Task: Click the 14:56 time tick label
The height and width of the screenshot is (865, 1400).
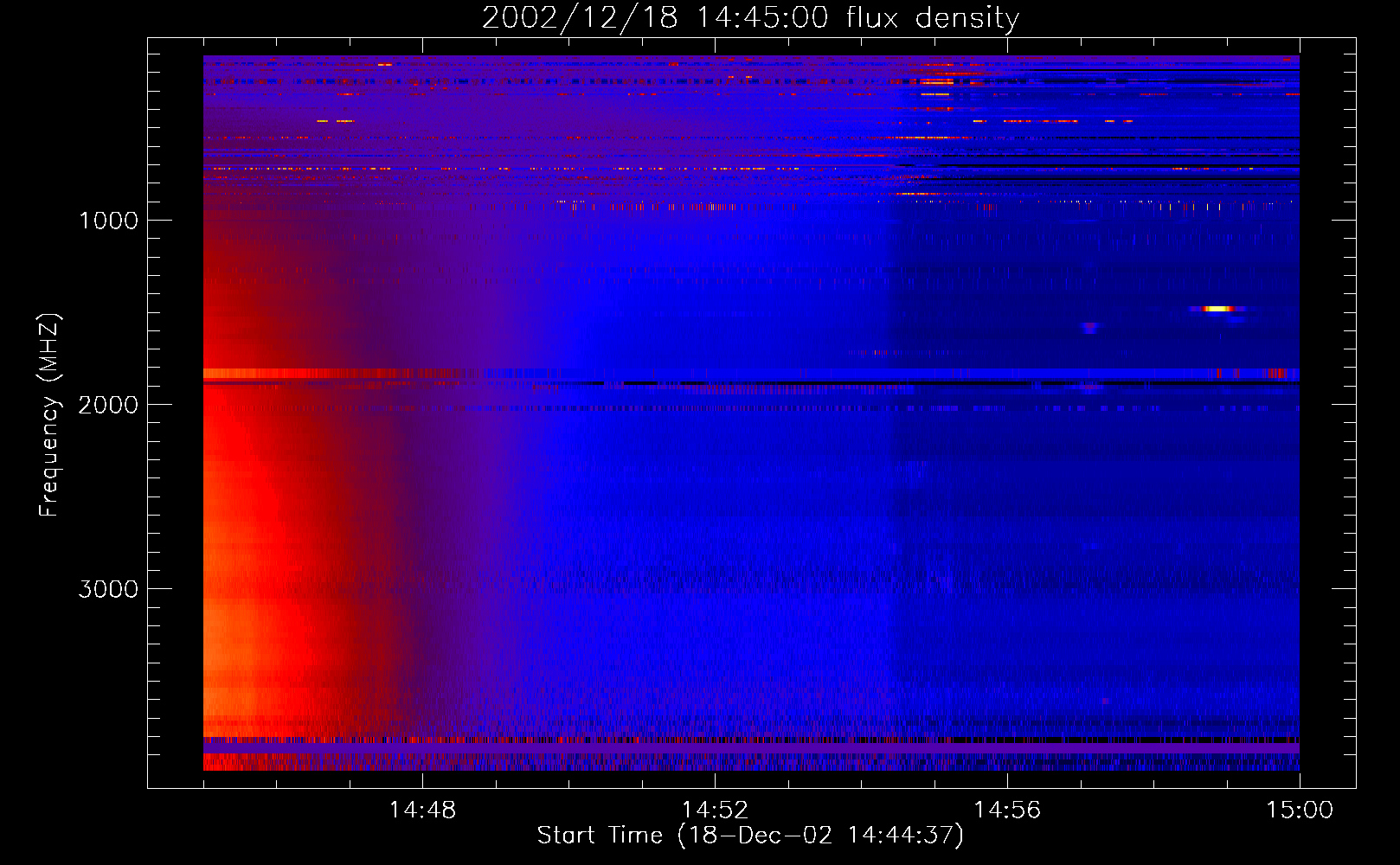Action: pyautogui.click(x=1007, y=811)
